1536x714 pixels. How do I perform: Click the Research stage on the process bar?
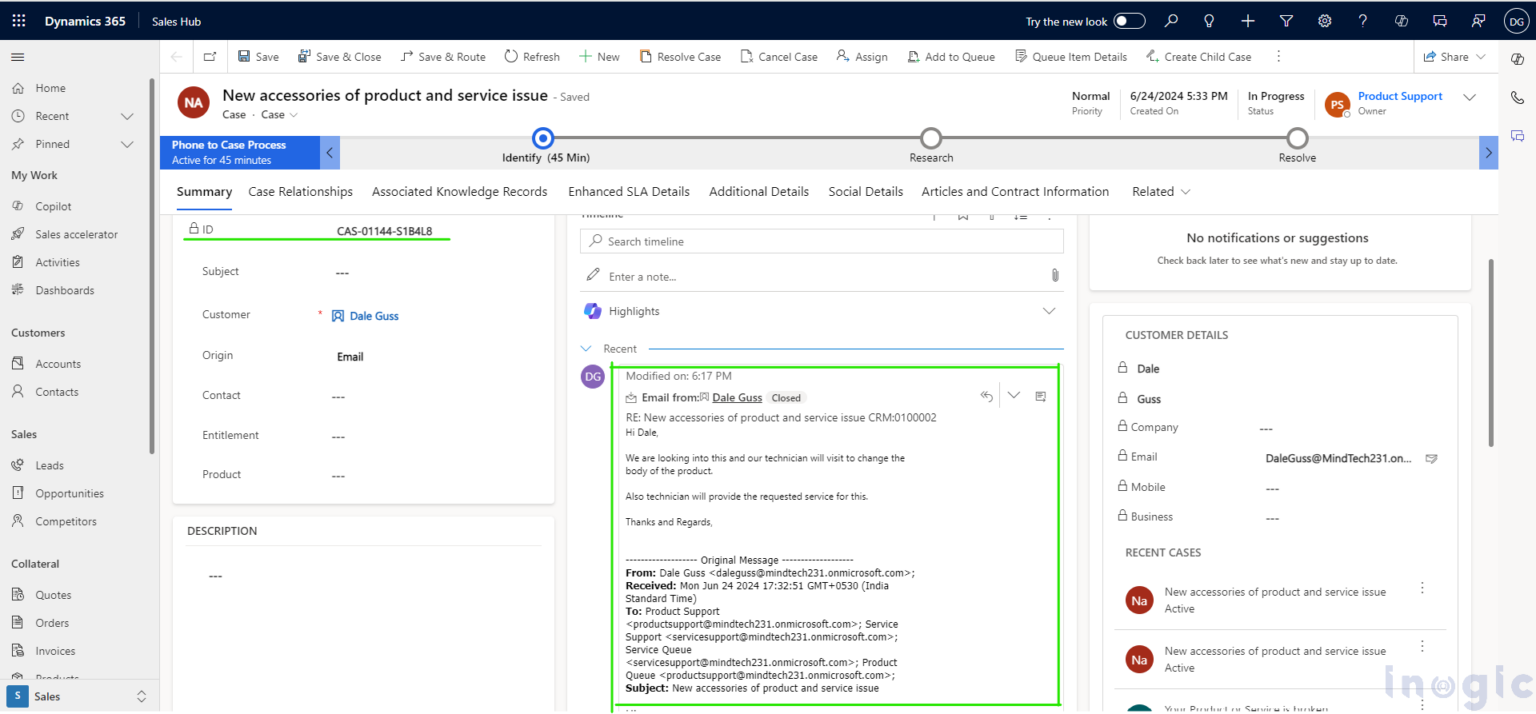pos(930,139)
